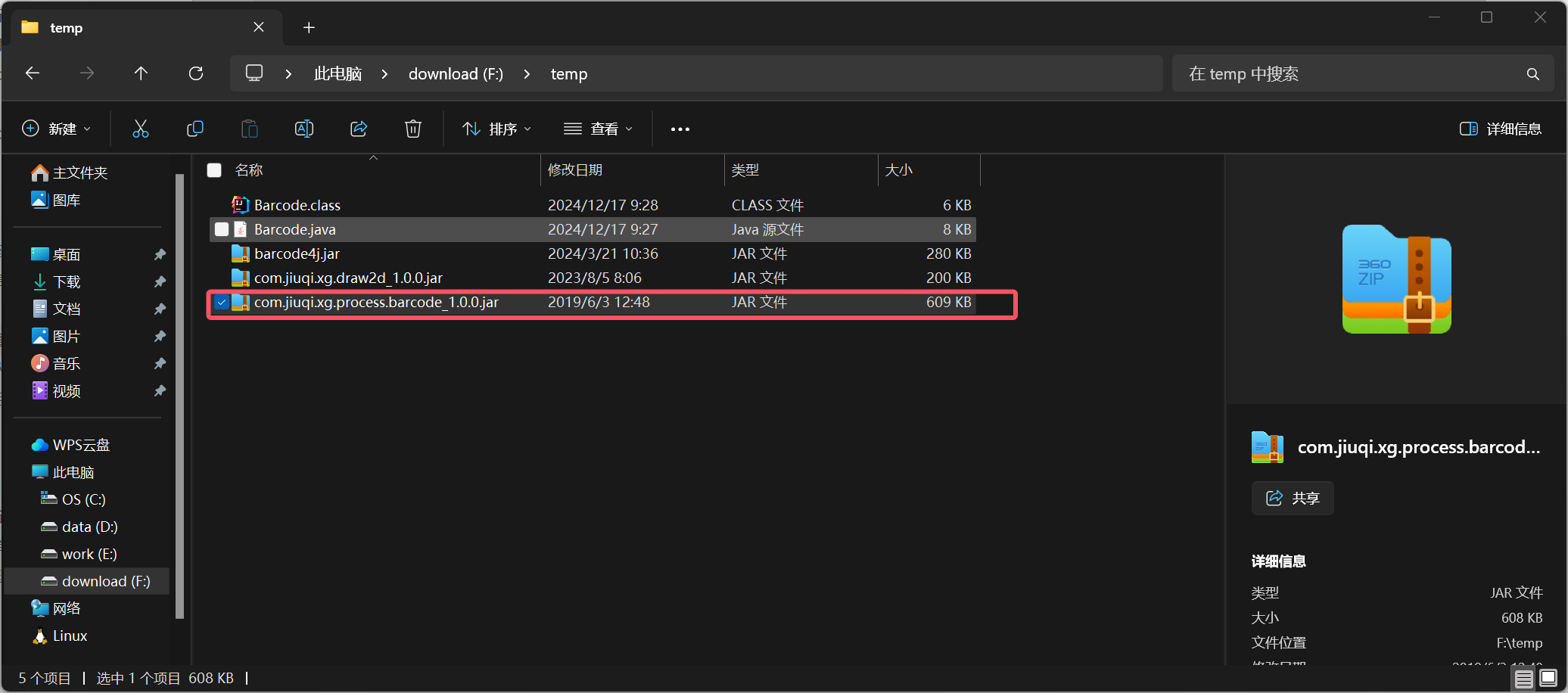Open Linux in navigation pane
This screenshot has height=693, width=1568.
(x=60, y=636)
